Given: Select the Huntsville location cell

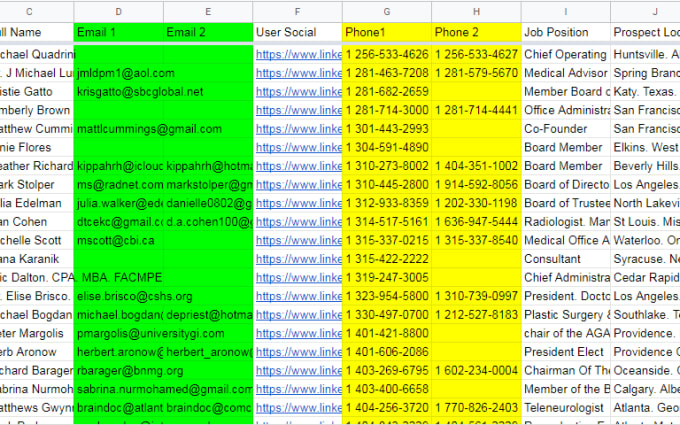Looking at the screenshot, I should point(645,55).
